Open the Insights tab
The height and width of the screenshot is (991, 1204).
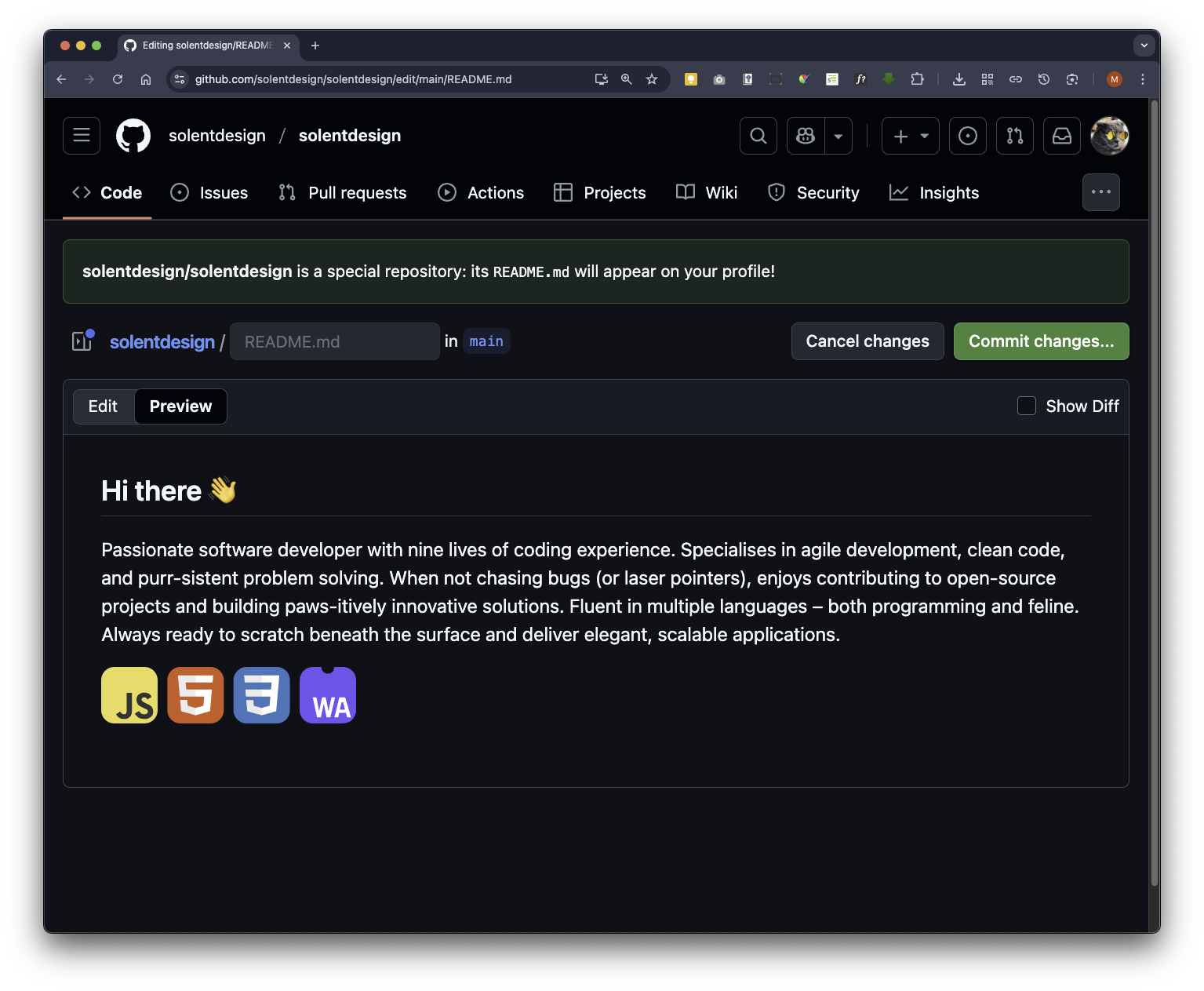(x=934, y=193)
